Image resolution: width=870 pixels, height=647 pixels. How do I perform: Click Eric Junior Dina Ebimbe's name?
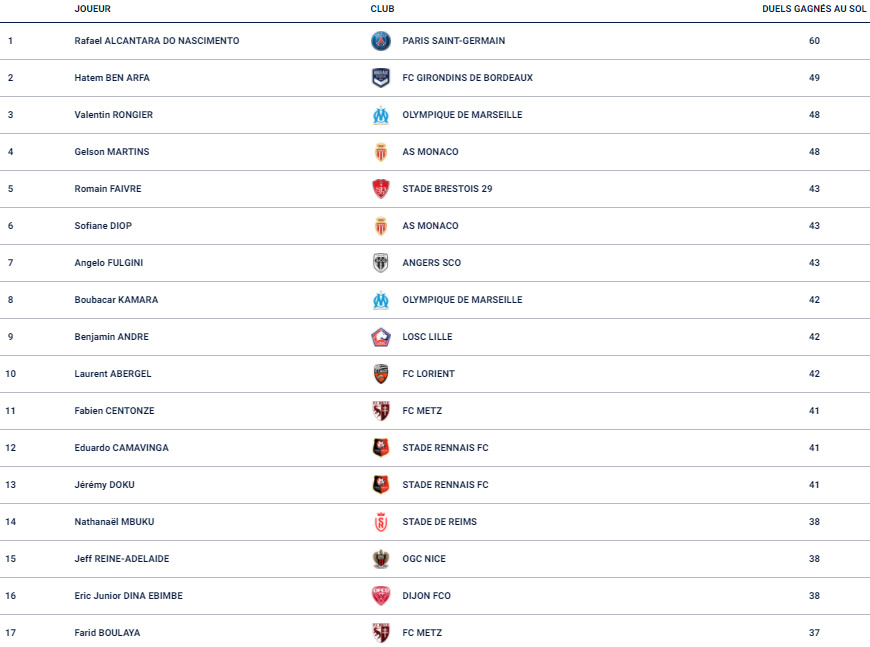pyautogui.click(x=129, y=596)
